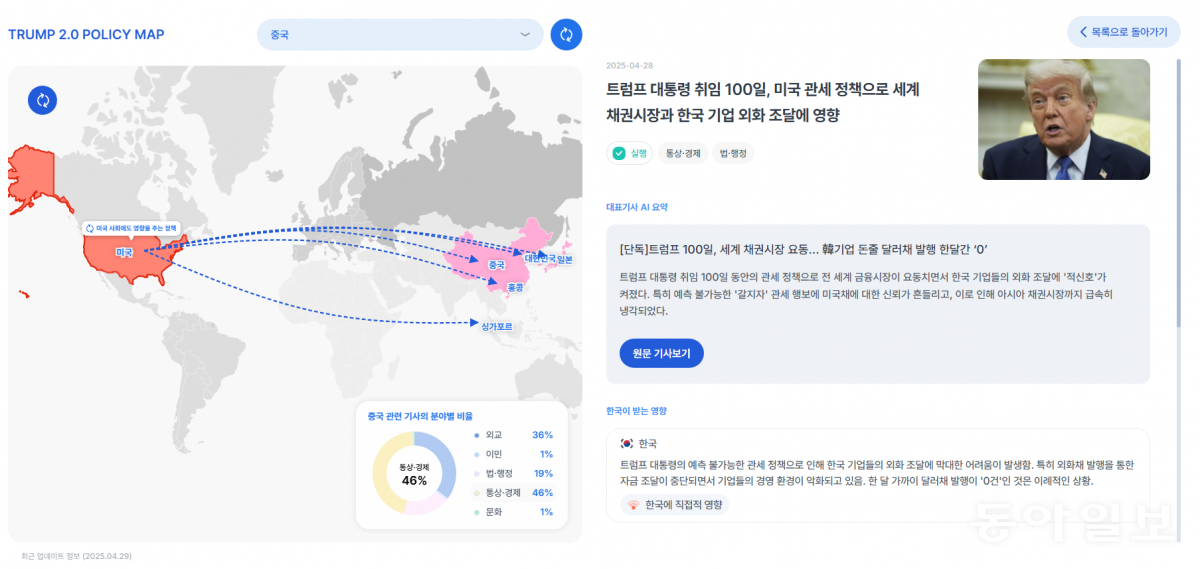Click the back chevron in 목록으로 돌아가기
The height and width of the screenshot is (569, 1200).
coord(1083,32)
